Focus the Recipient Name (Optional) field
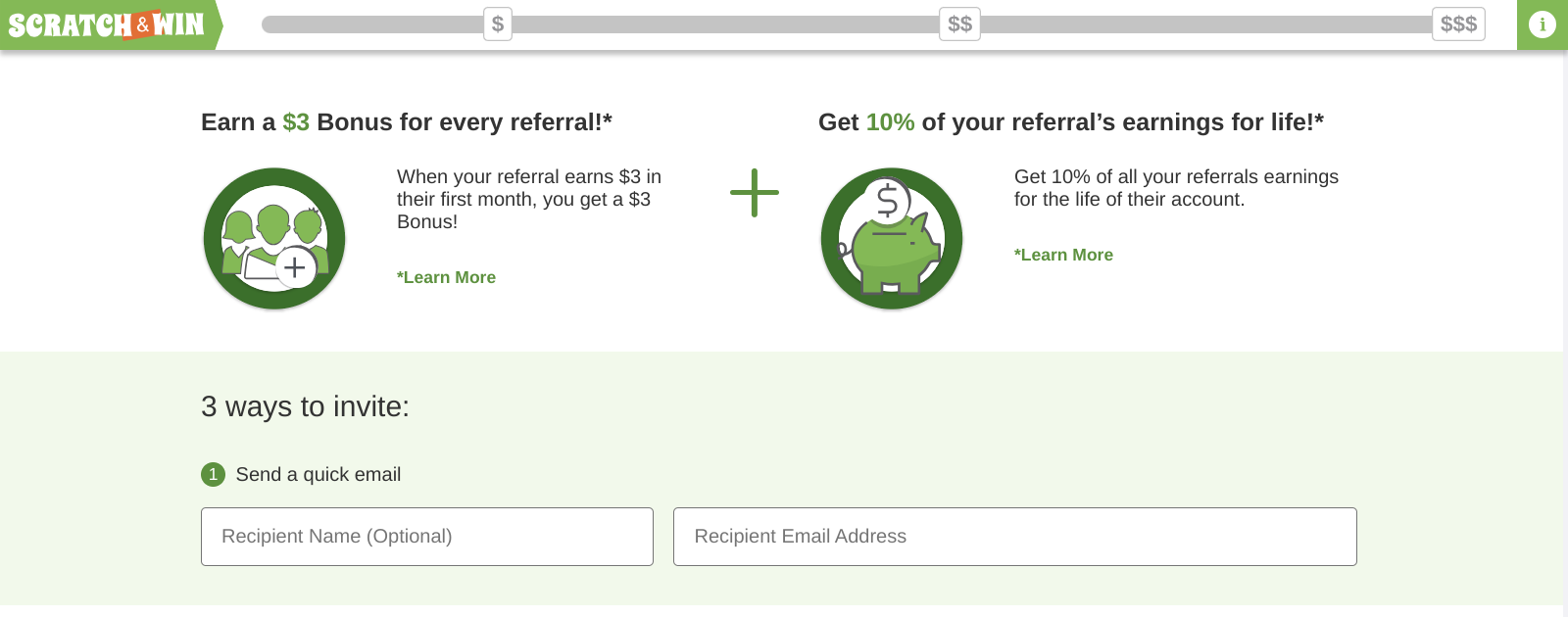Screen dimensions: 1568x617 pos(427,537)
